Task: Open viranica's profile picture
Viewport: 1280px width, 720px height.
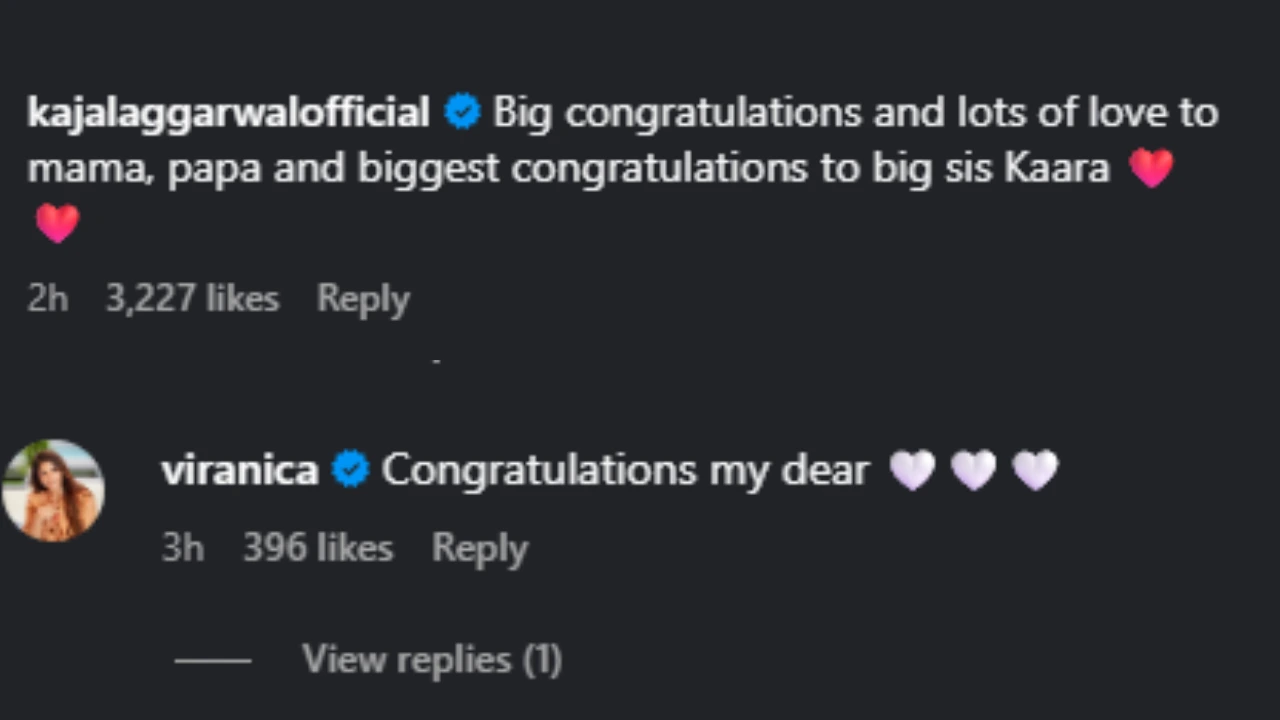Action: (x=55, y=487)
